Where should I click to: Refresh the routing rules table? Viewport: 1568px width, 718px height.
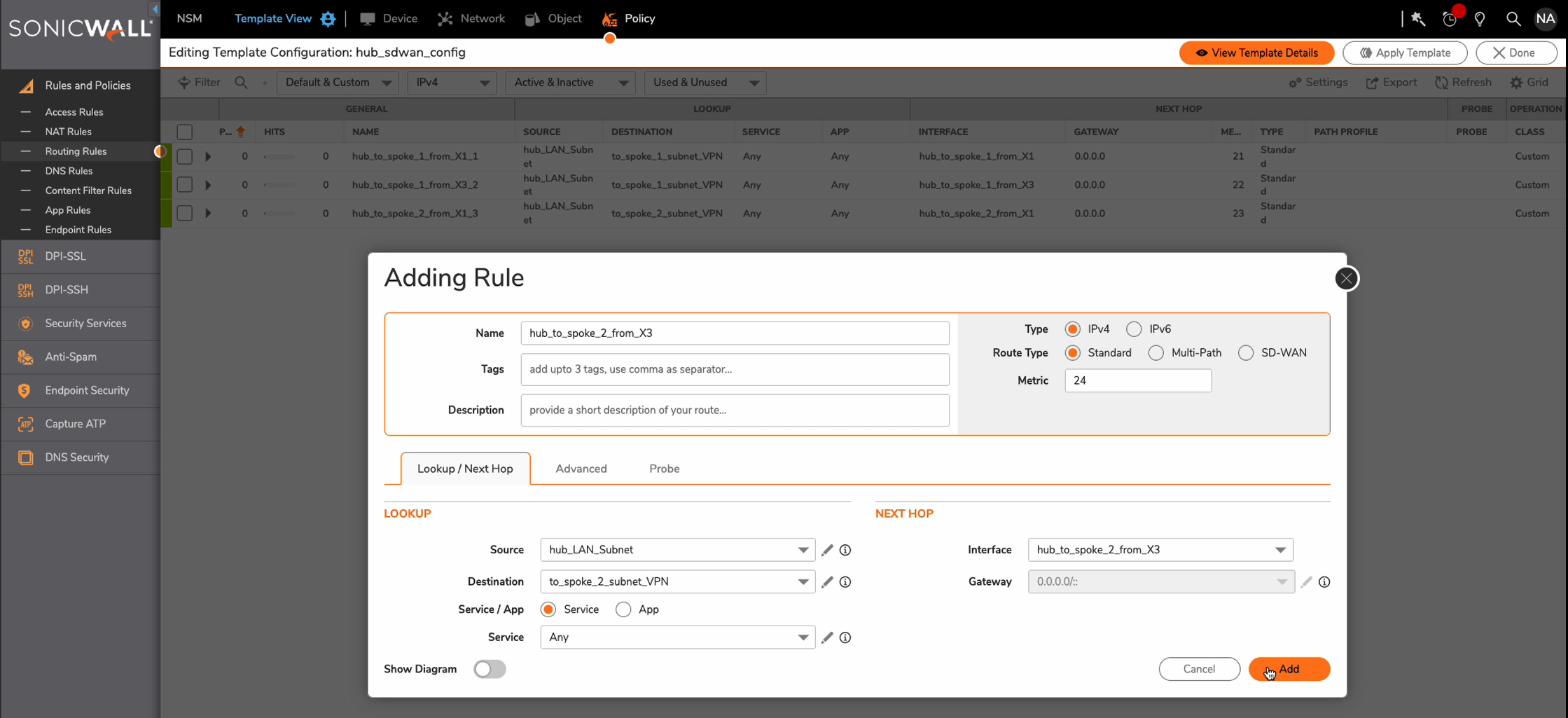[1463, 83]
